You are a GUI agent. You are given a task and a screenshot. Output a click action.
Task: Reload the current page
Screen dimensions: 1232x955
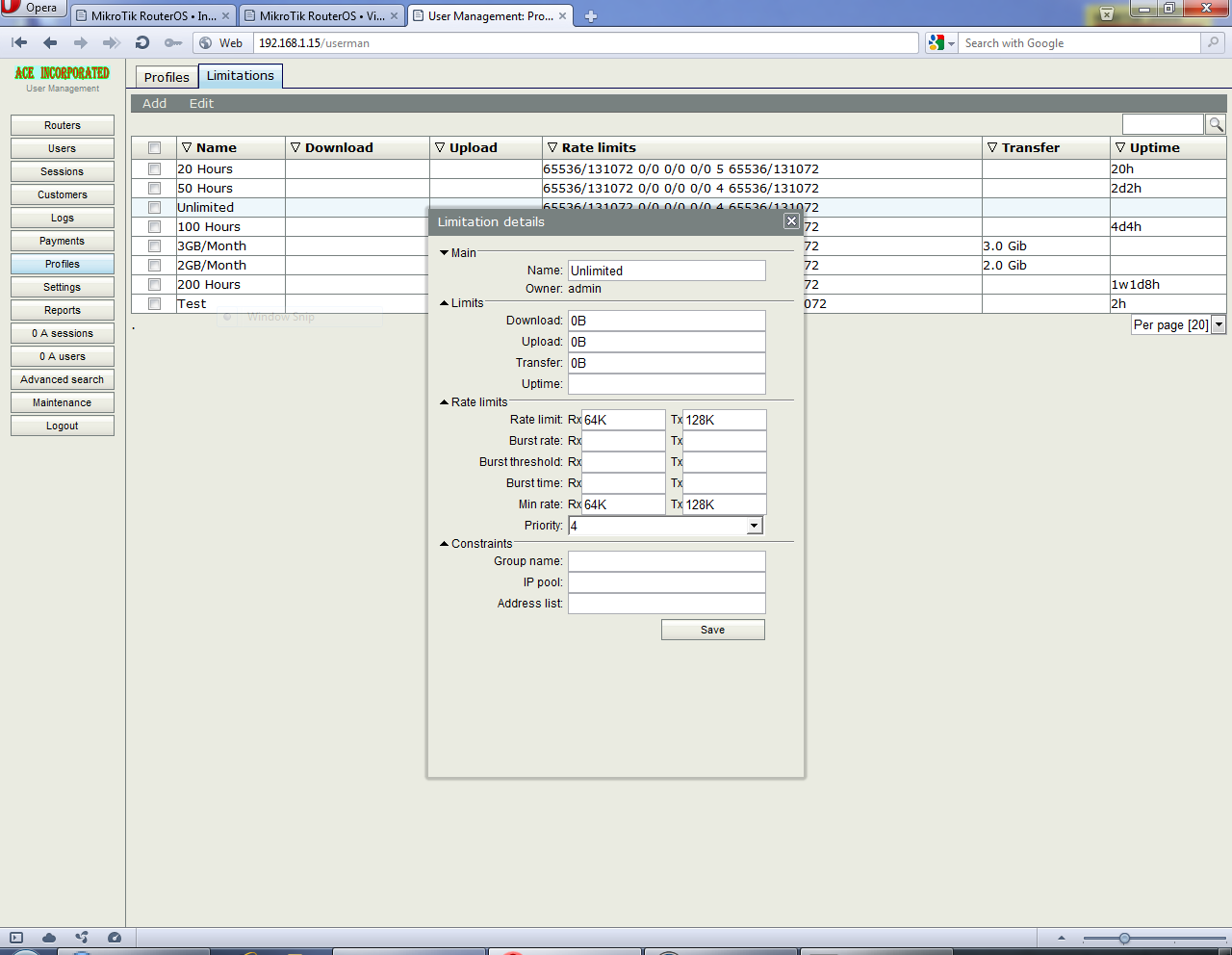142,42
